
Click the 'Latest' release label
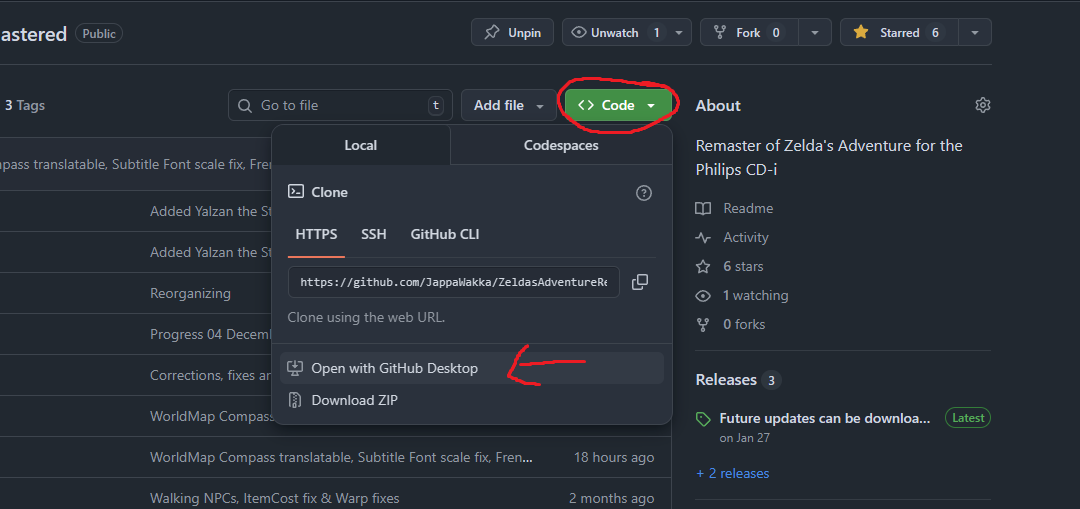968,417
